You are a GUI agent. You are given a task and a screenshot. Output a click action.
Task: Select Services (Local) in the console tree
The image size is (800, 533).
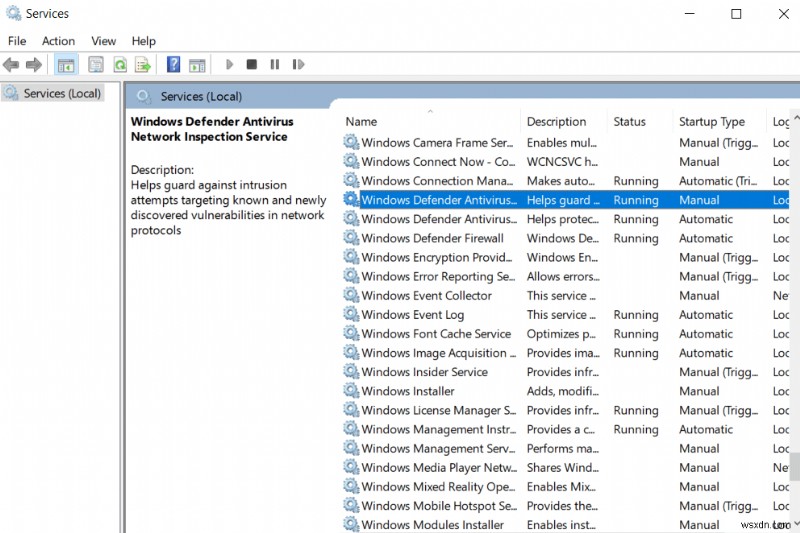[x=62, y=93]
